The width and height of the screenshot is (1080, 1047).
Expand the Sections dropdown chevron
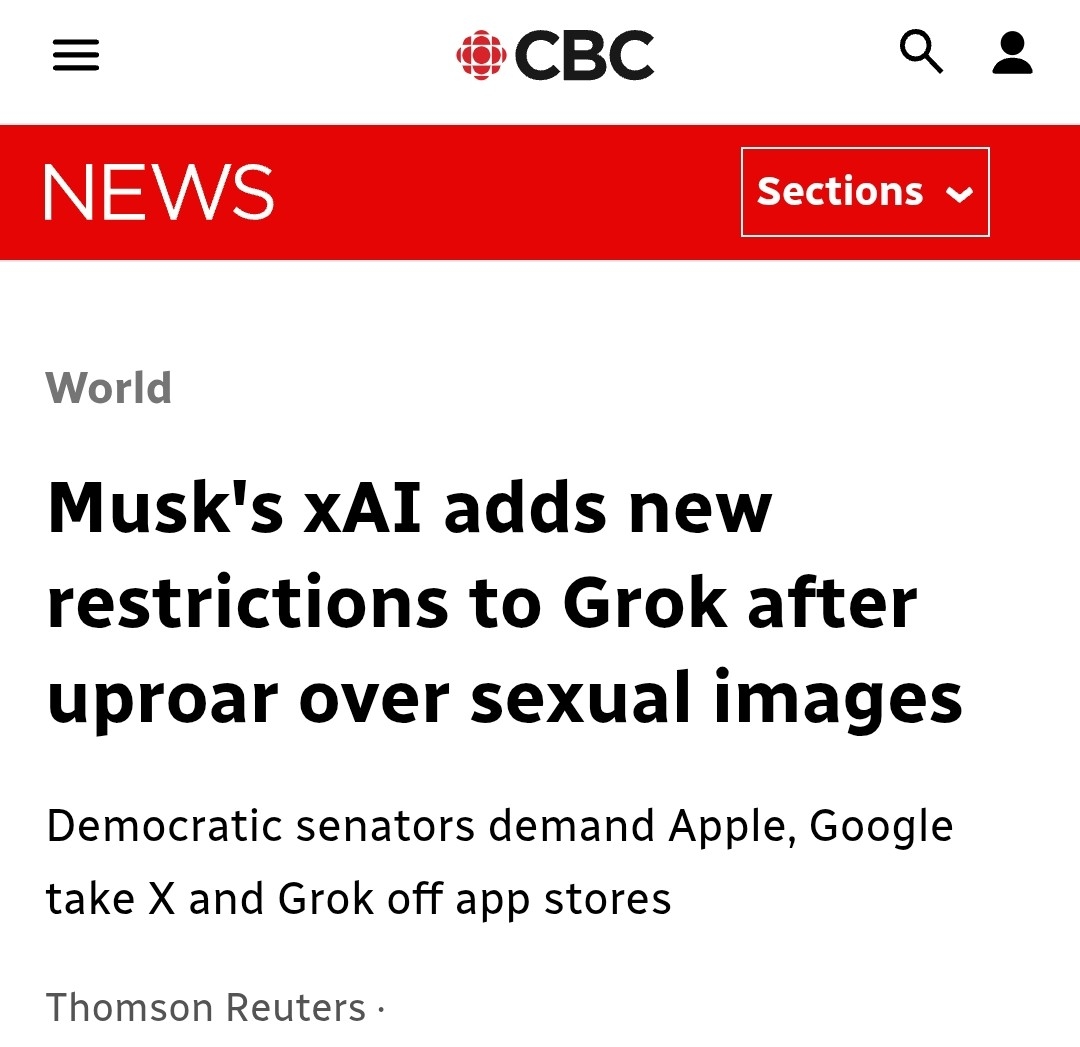[x=959, y=194]
